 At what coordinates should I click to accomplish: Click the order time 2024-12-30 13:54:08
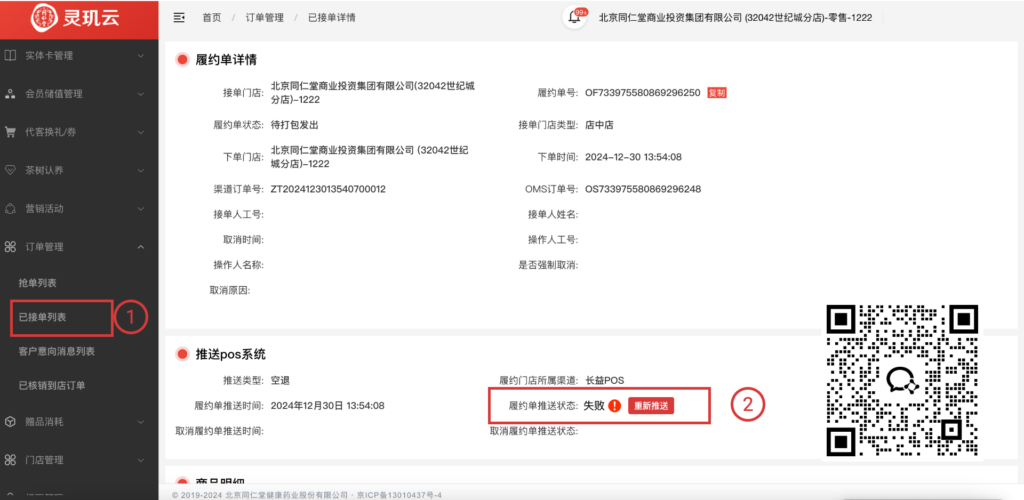[633, 157]
